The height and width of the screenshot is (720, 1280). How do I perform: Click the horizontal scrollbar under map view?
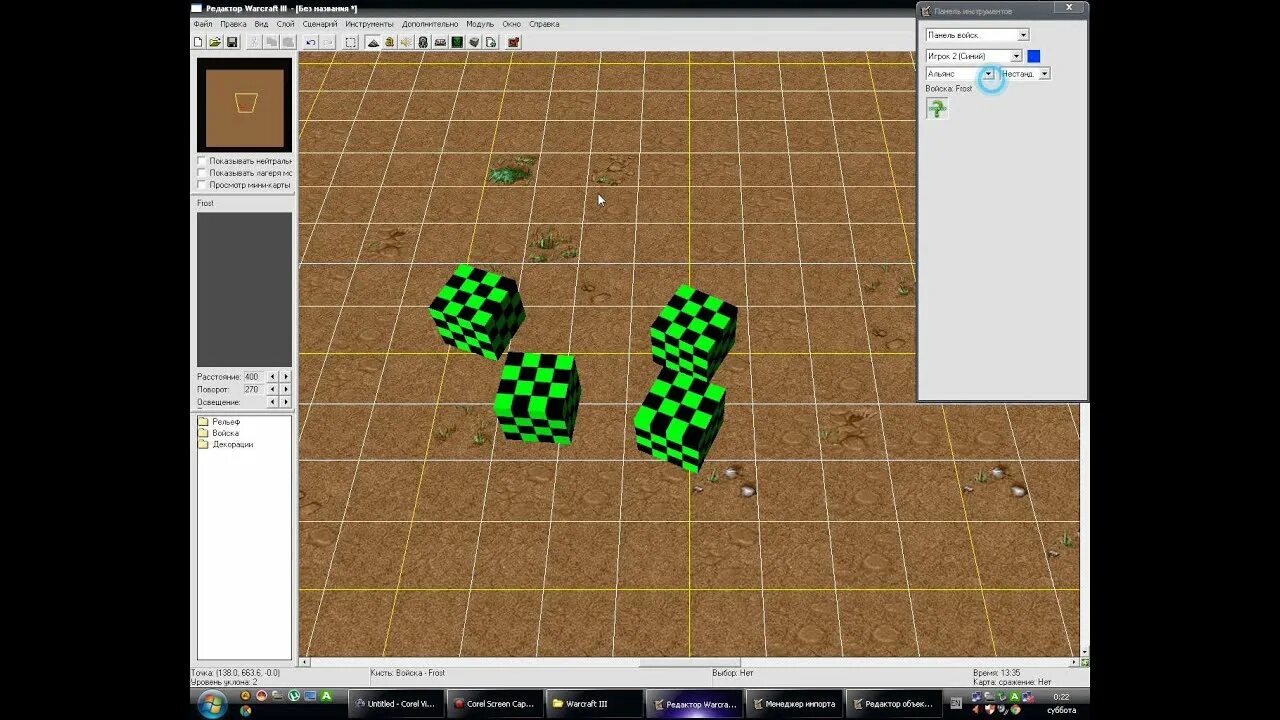[x=688, y=662]
